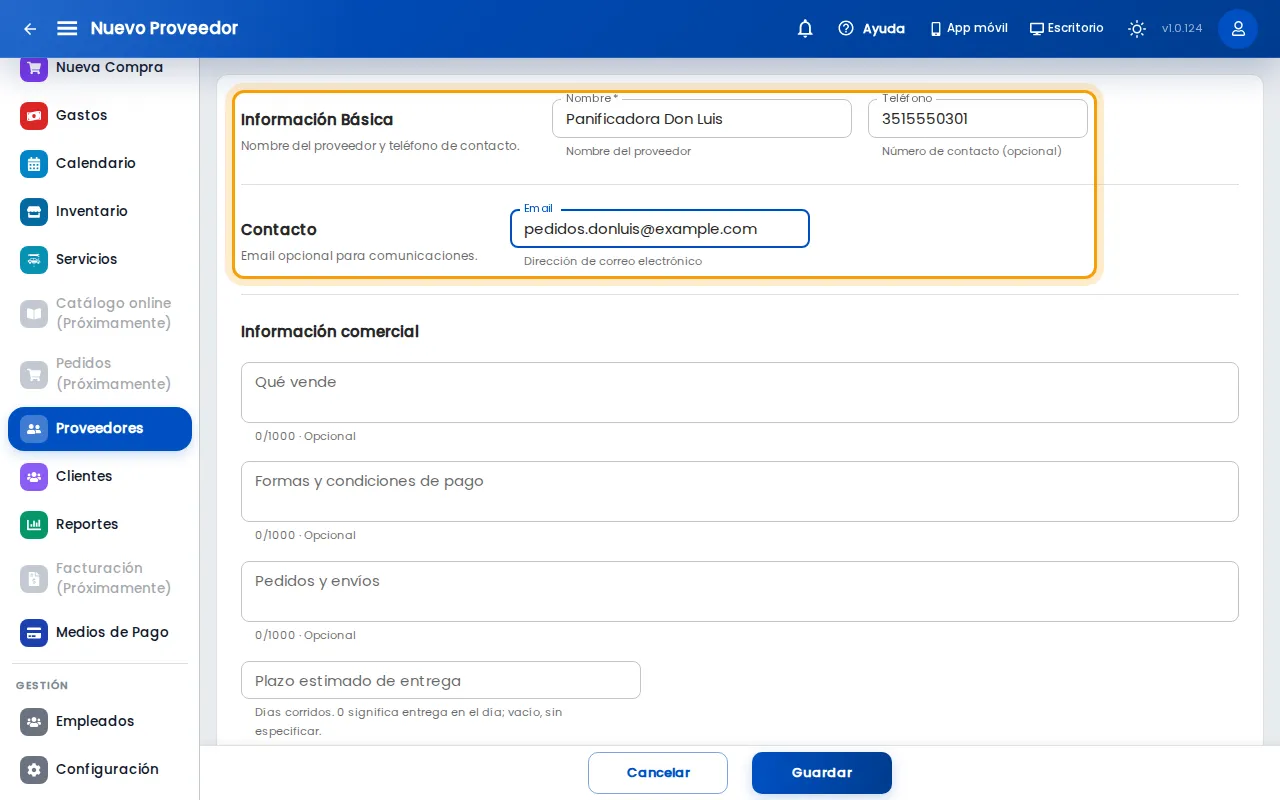
Task: Save the supplier with Guardar
Action: coord(822,773)
